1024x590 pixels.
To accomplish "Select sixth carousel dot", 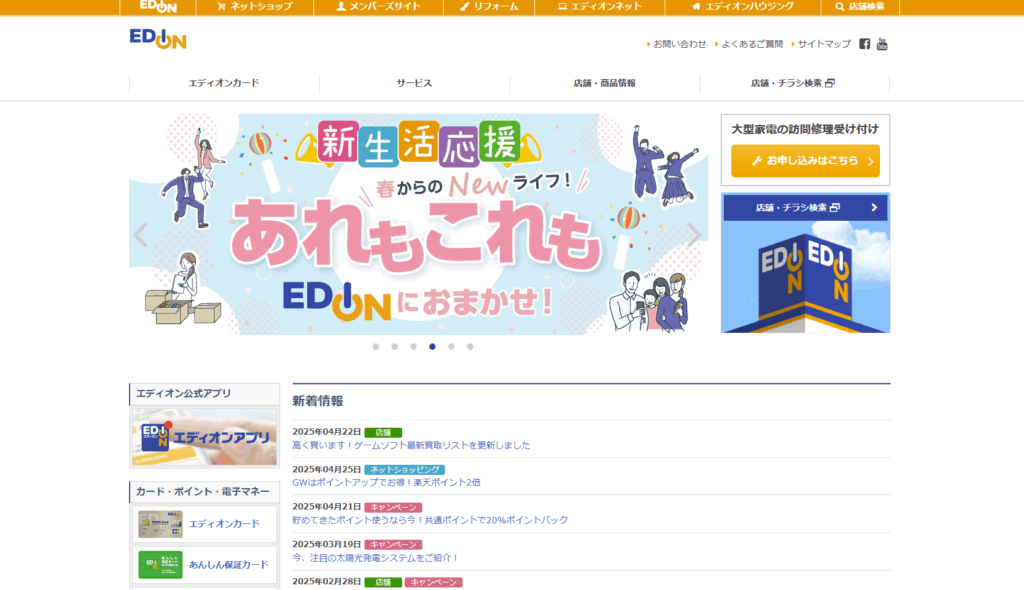I will 470,347.
